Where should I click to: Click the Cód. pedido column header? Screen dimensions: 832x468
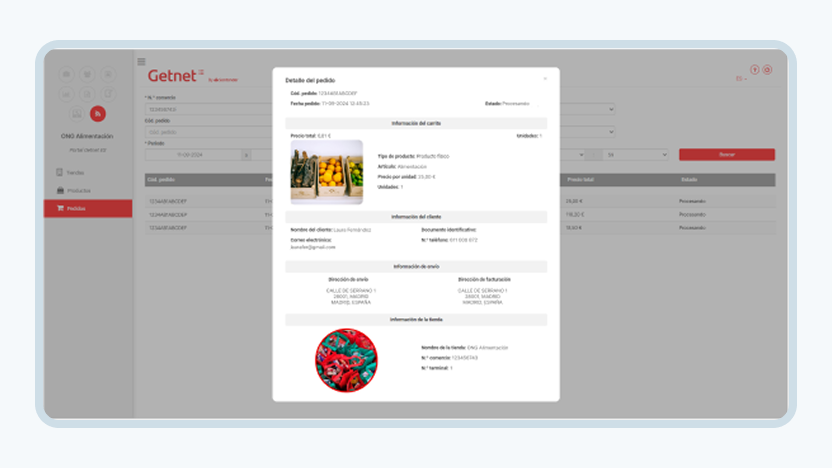click(161, 180)
